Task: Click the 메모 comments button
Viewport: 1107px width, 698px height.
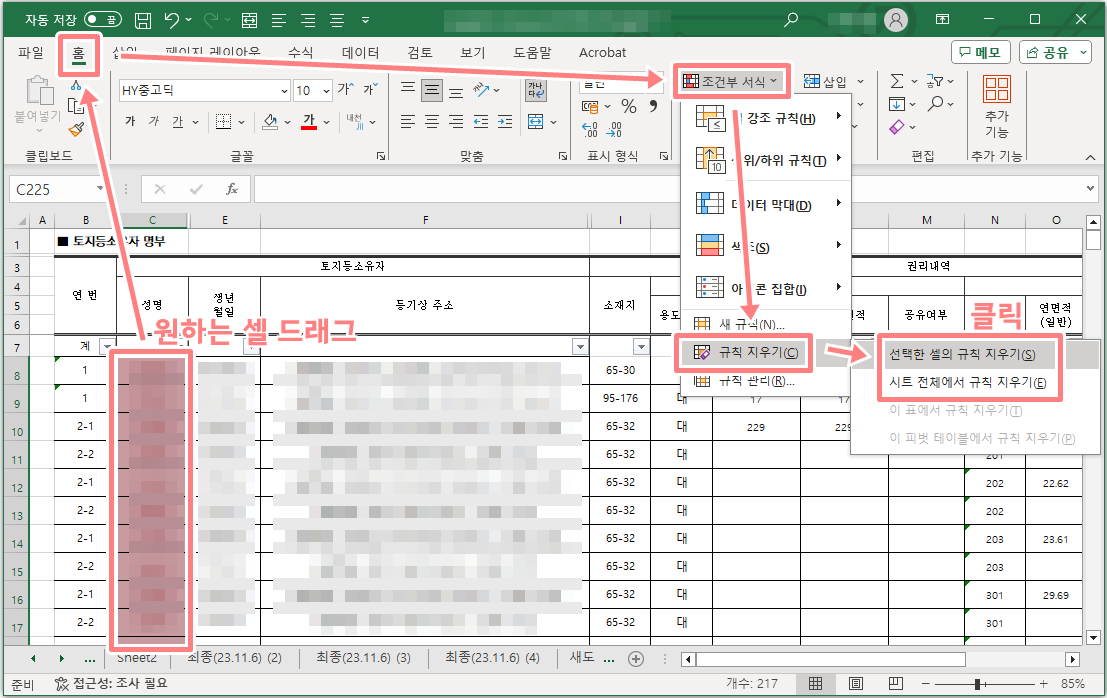Action: click(980, 52)
